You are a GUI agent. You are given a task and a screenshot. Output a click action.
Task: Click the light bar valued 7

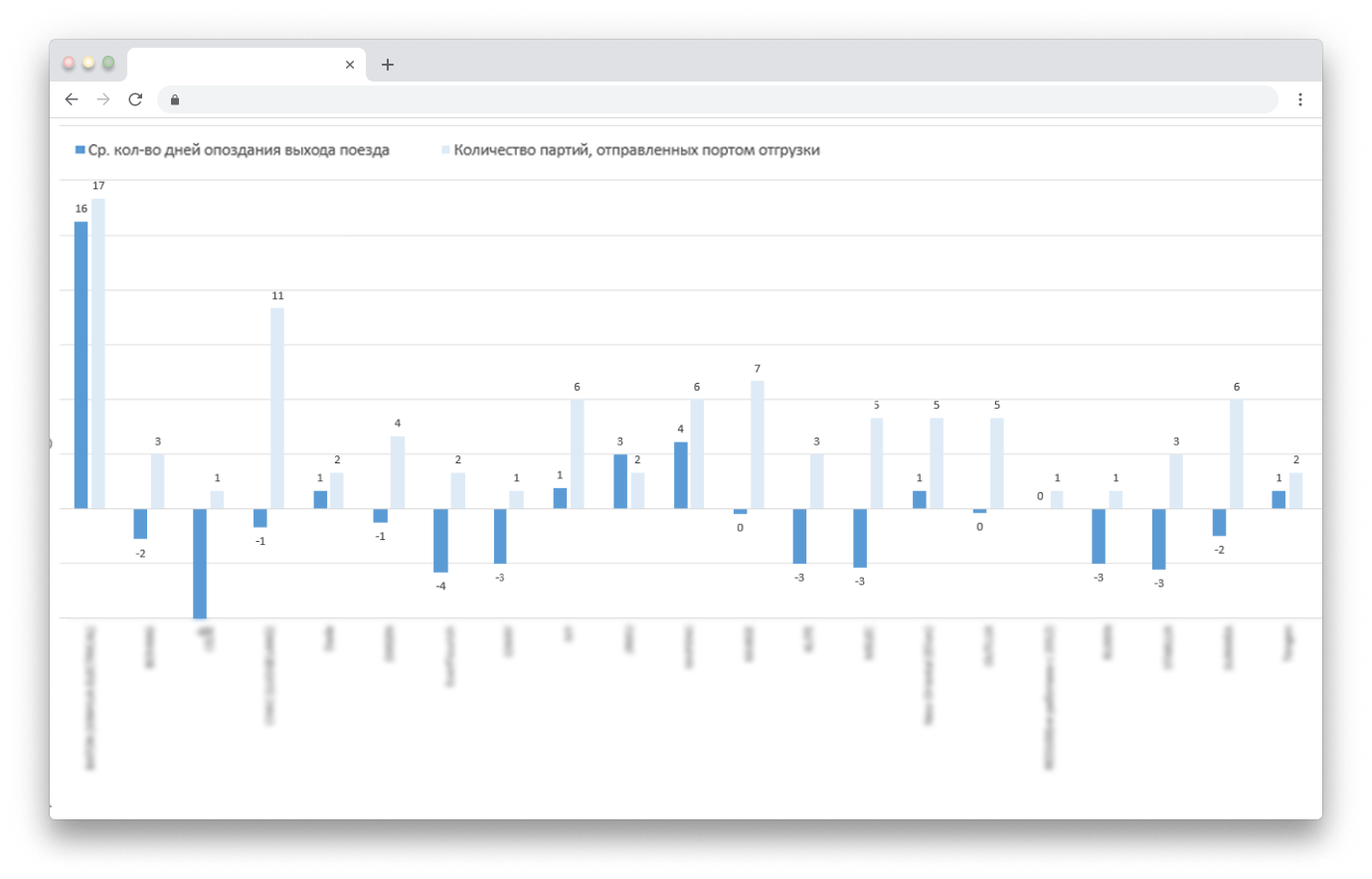tap(758, 444)
